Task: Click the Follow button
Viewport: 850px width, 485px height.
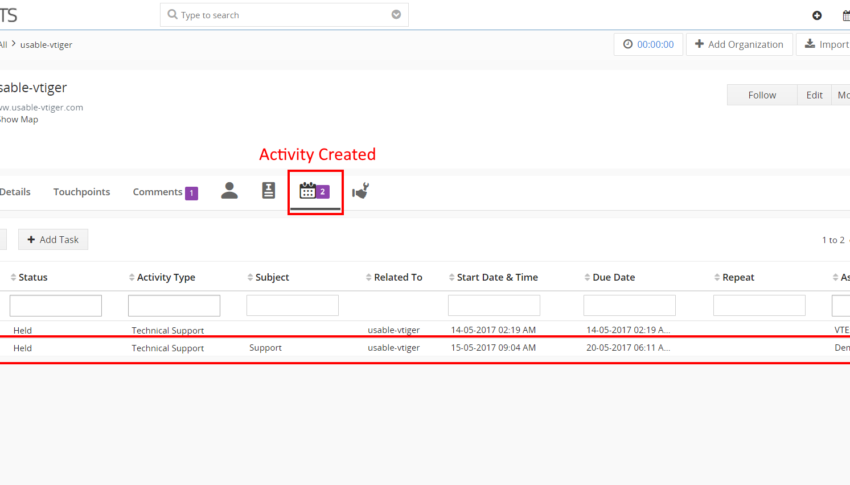Action: pyautogui.click(x=762, y=95)
